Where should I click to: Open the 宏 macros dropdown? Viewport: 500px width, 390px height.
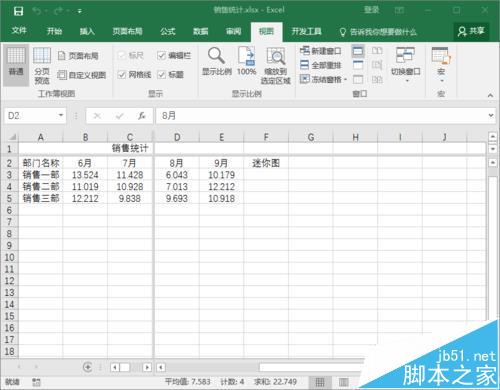coord(441,65)
